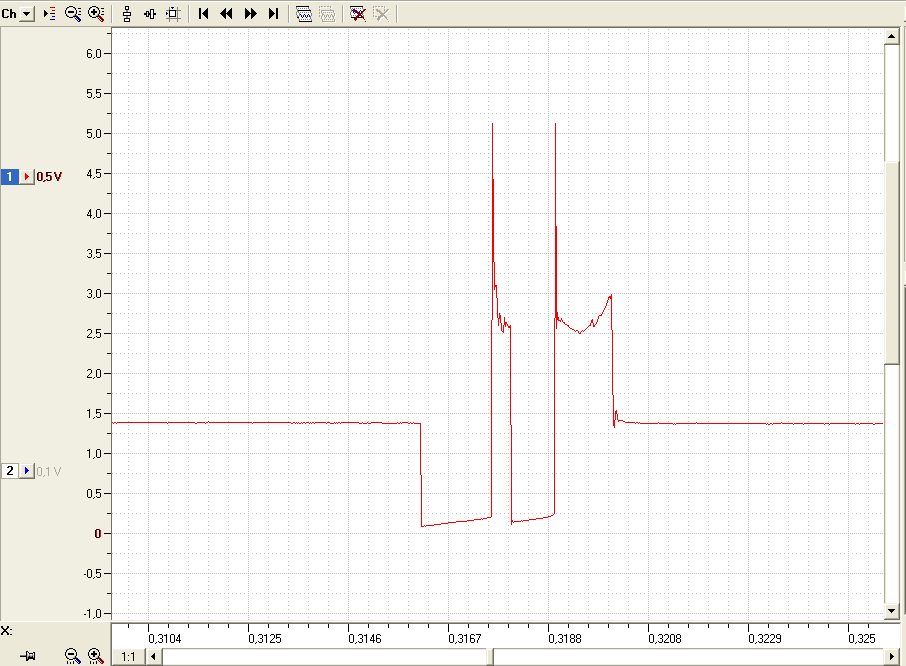This screenshot has height=666, width=906.
Task: Click the greyed-out waveform window icon
Action: click(x=327, y=14)
